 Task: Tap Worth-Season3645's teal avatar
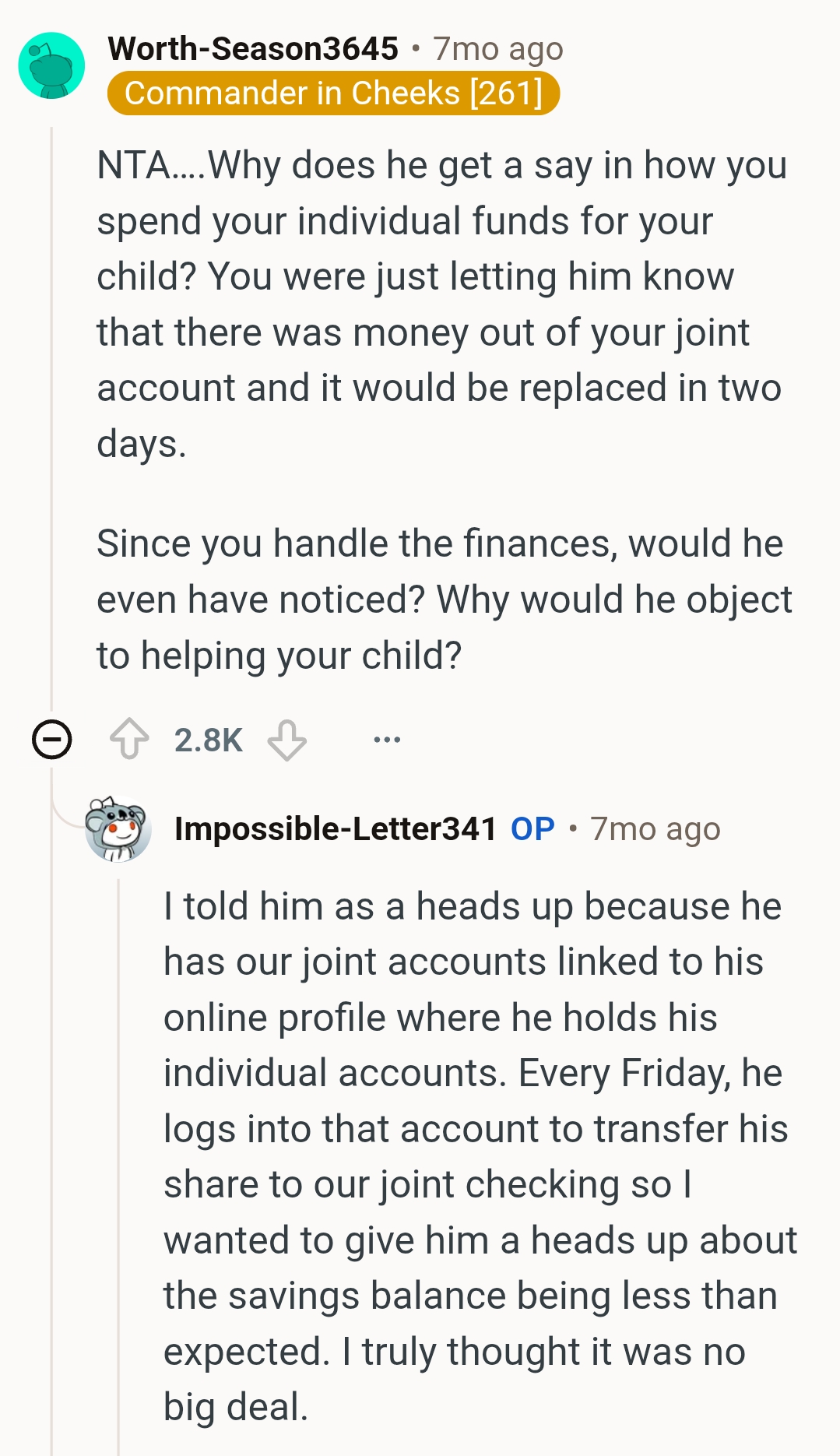(51, 66)
